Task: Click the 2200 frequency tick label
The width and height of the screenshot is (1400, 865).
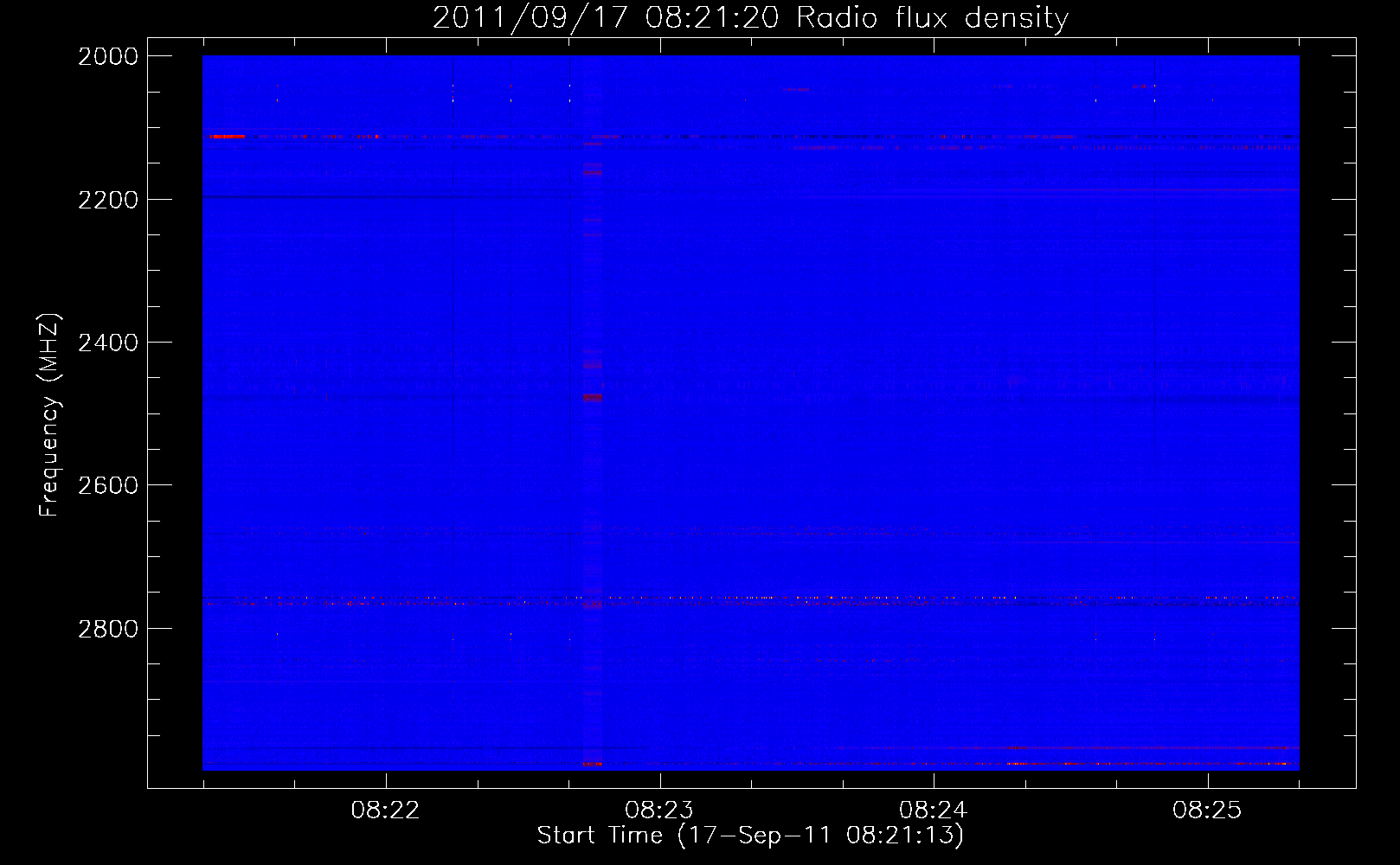Action: click(108, 200)
